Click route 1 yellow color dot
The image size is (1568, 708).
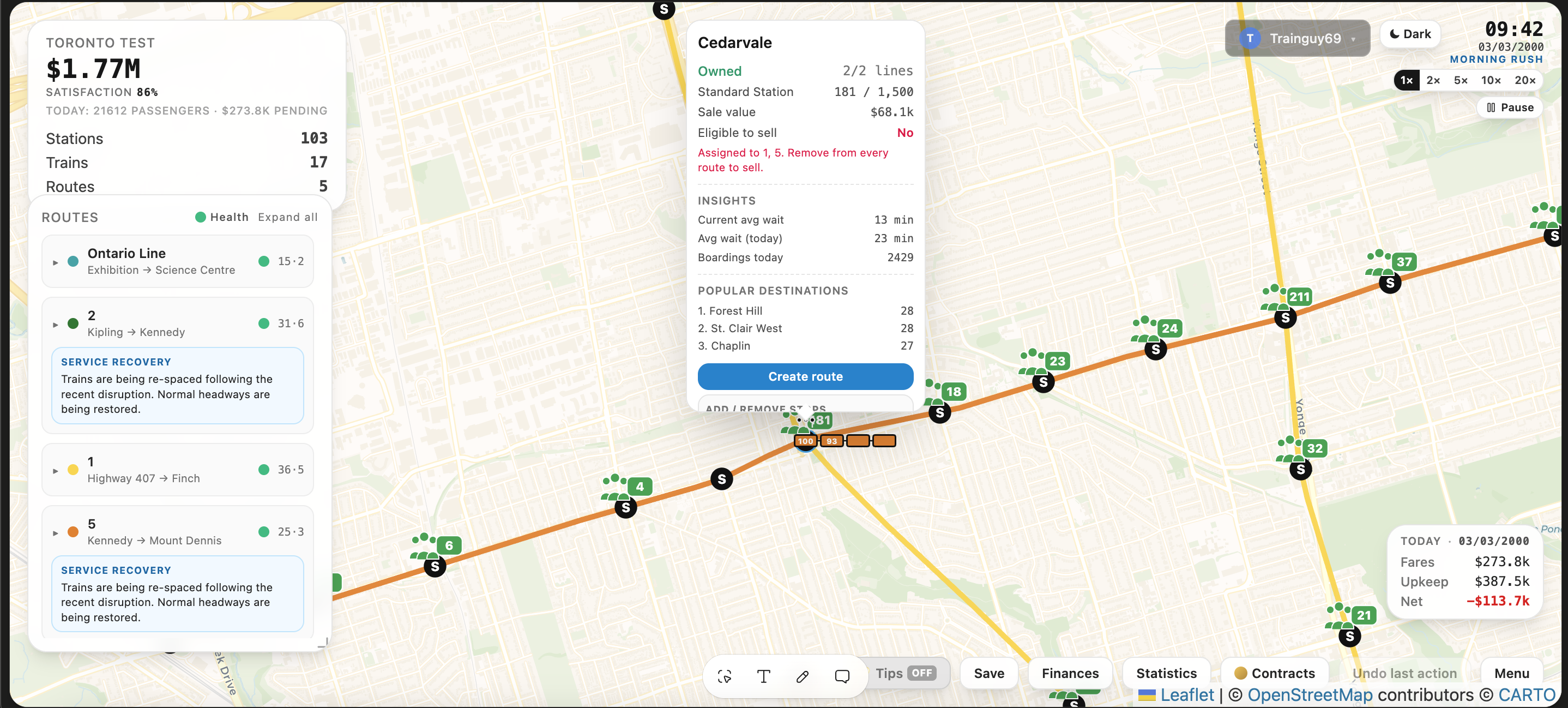click(x=73, y=470)
